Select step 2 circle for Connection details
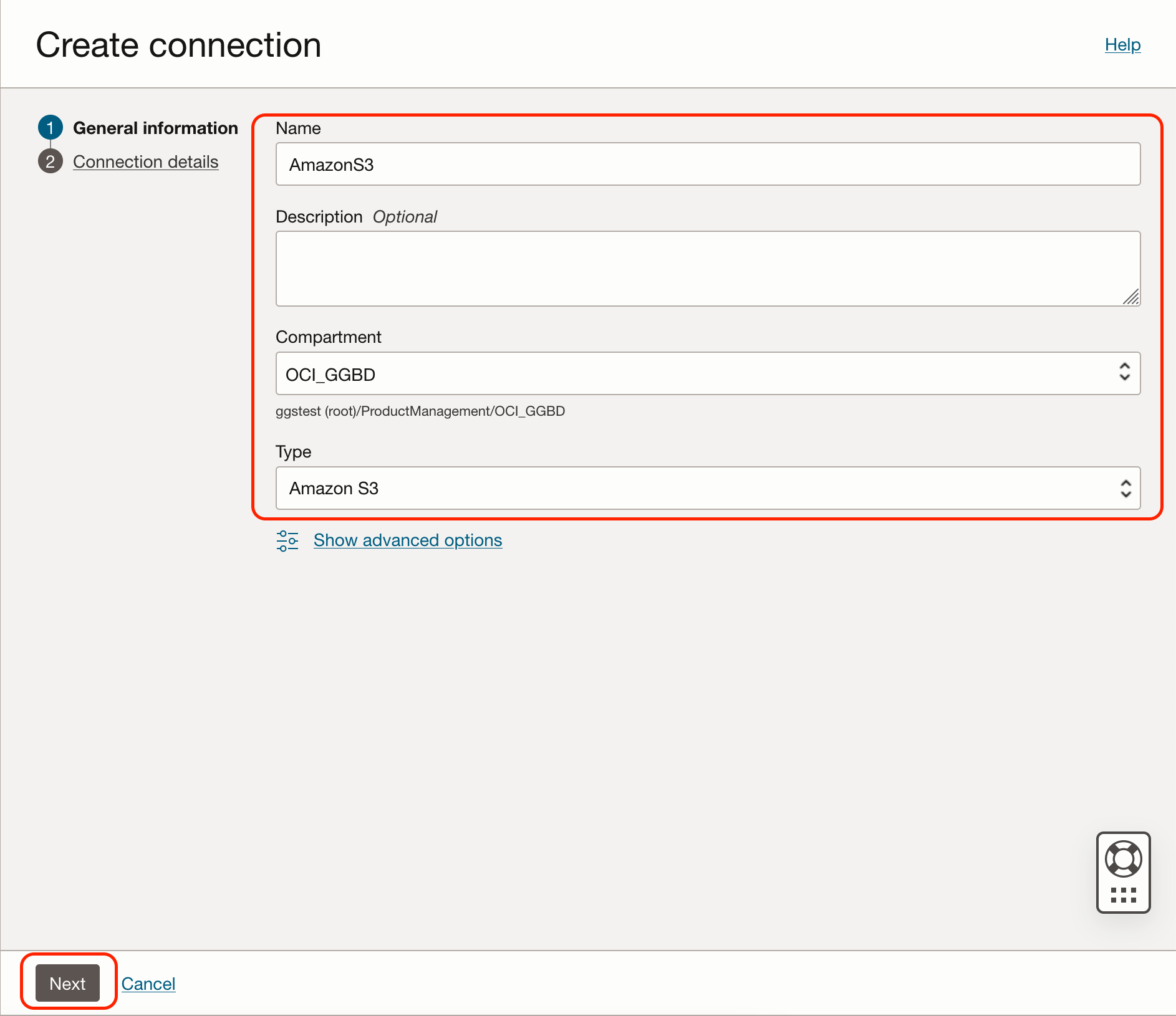 pos(51,161)
